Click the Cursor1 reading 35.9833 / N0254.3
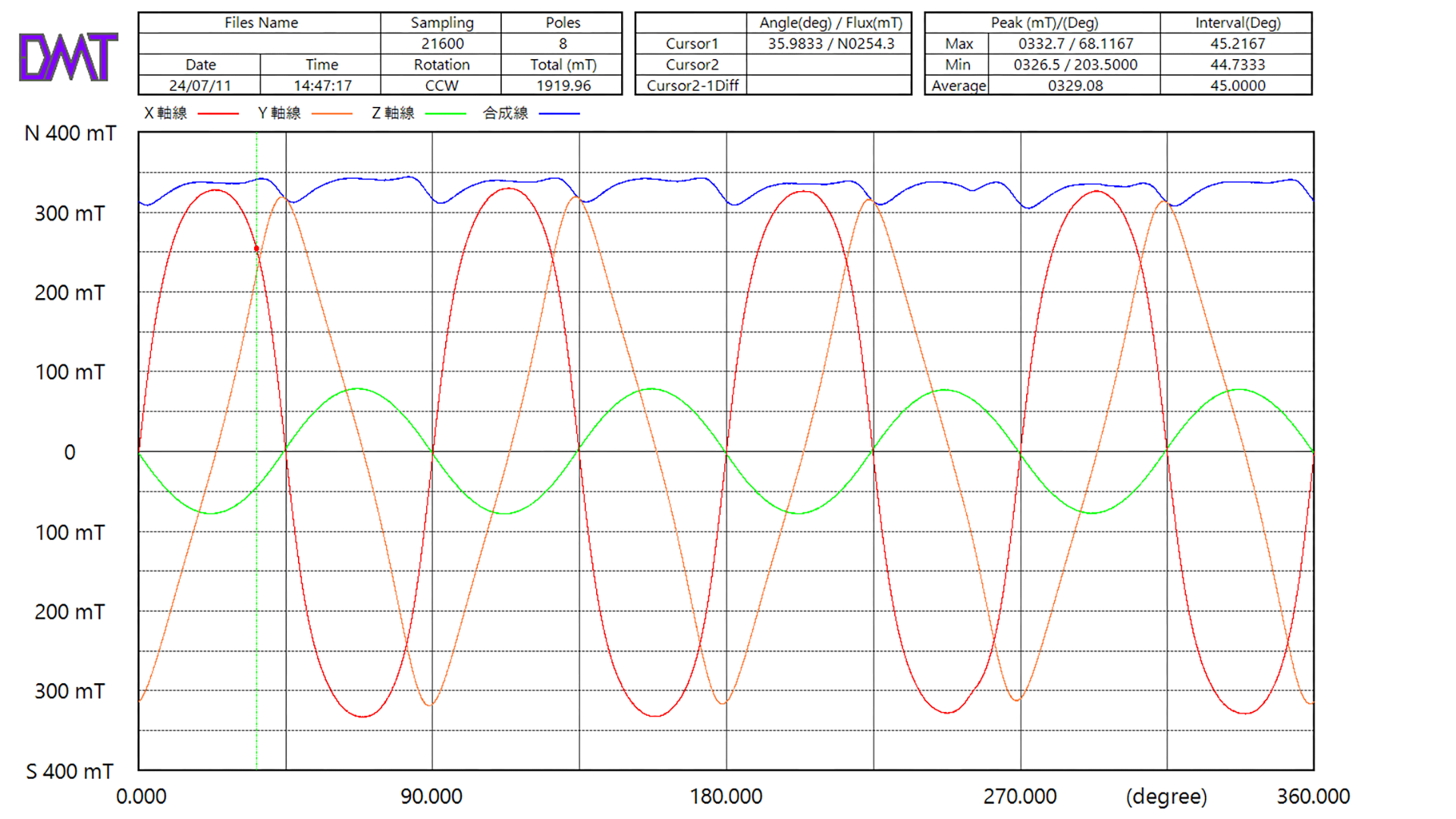The width and height of the screenshot is (1456, 819). pyautogui.click(x=830, y=44)
